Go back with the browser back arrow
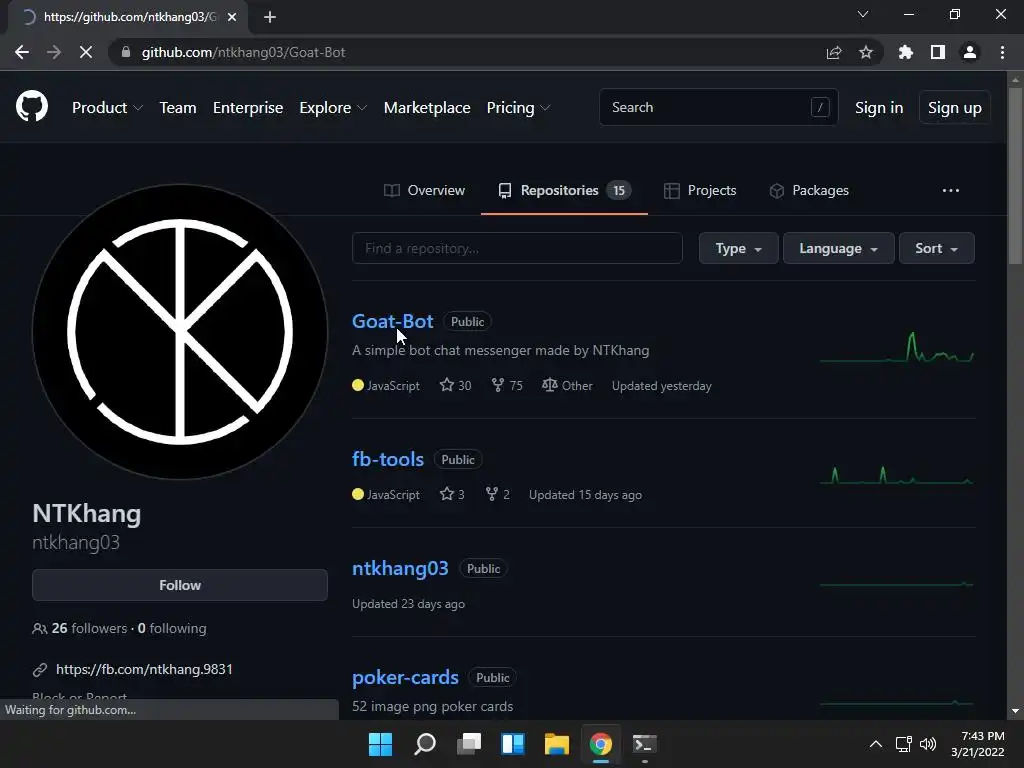 click(x=22, y=52)
